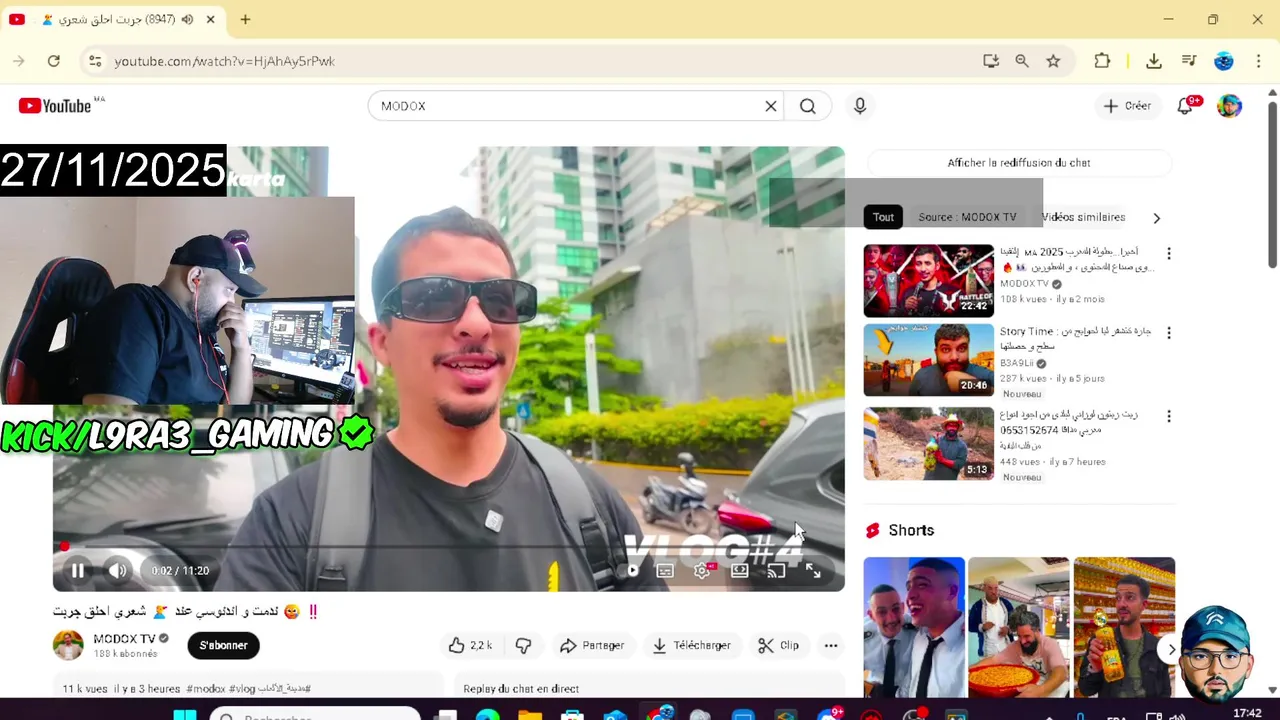Open a new browser tab

[x=245, y=19]
